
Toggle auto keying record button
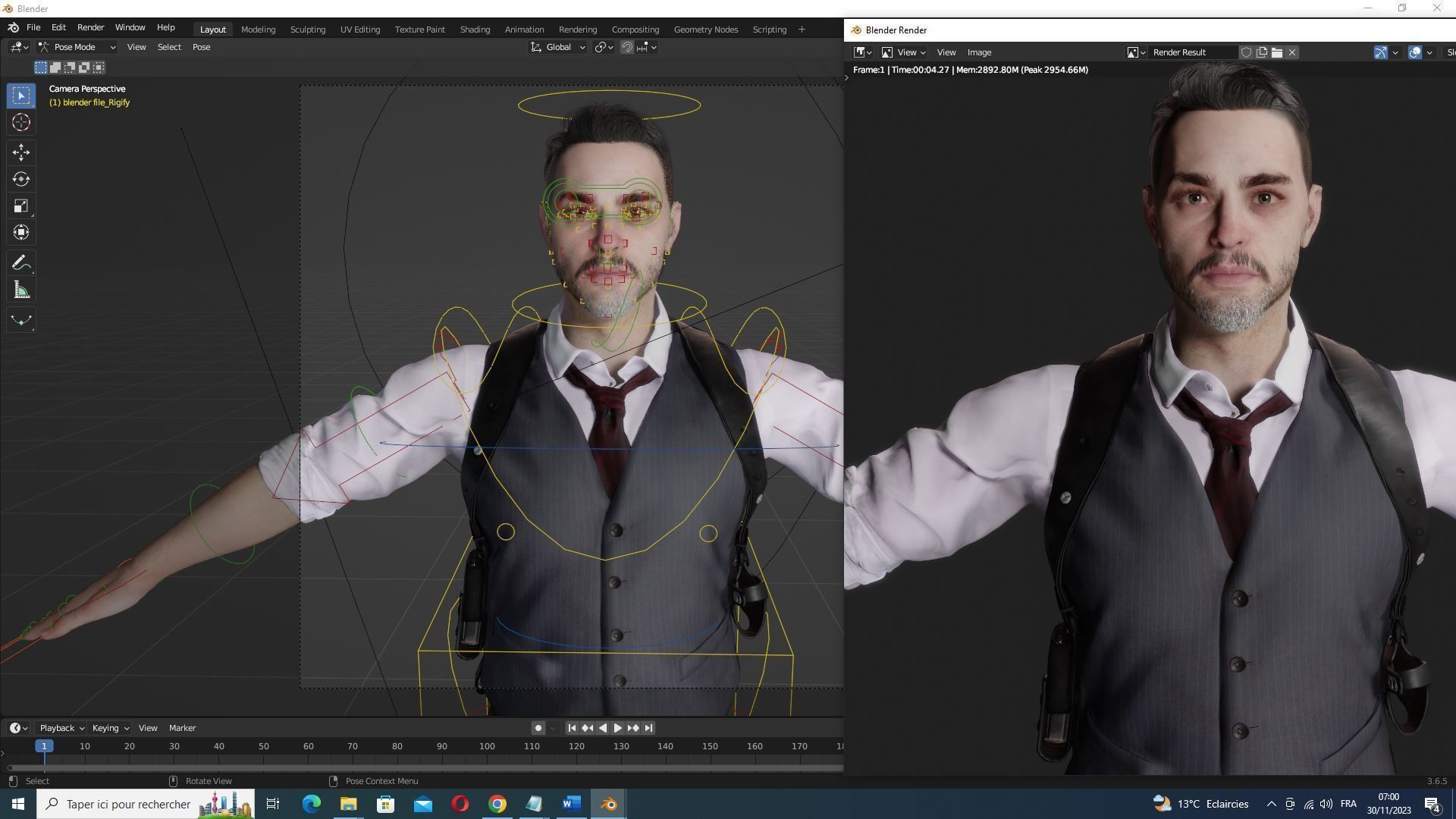(x=538, y=728)
